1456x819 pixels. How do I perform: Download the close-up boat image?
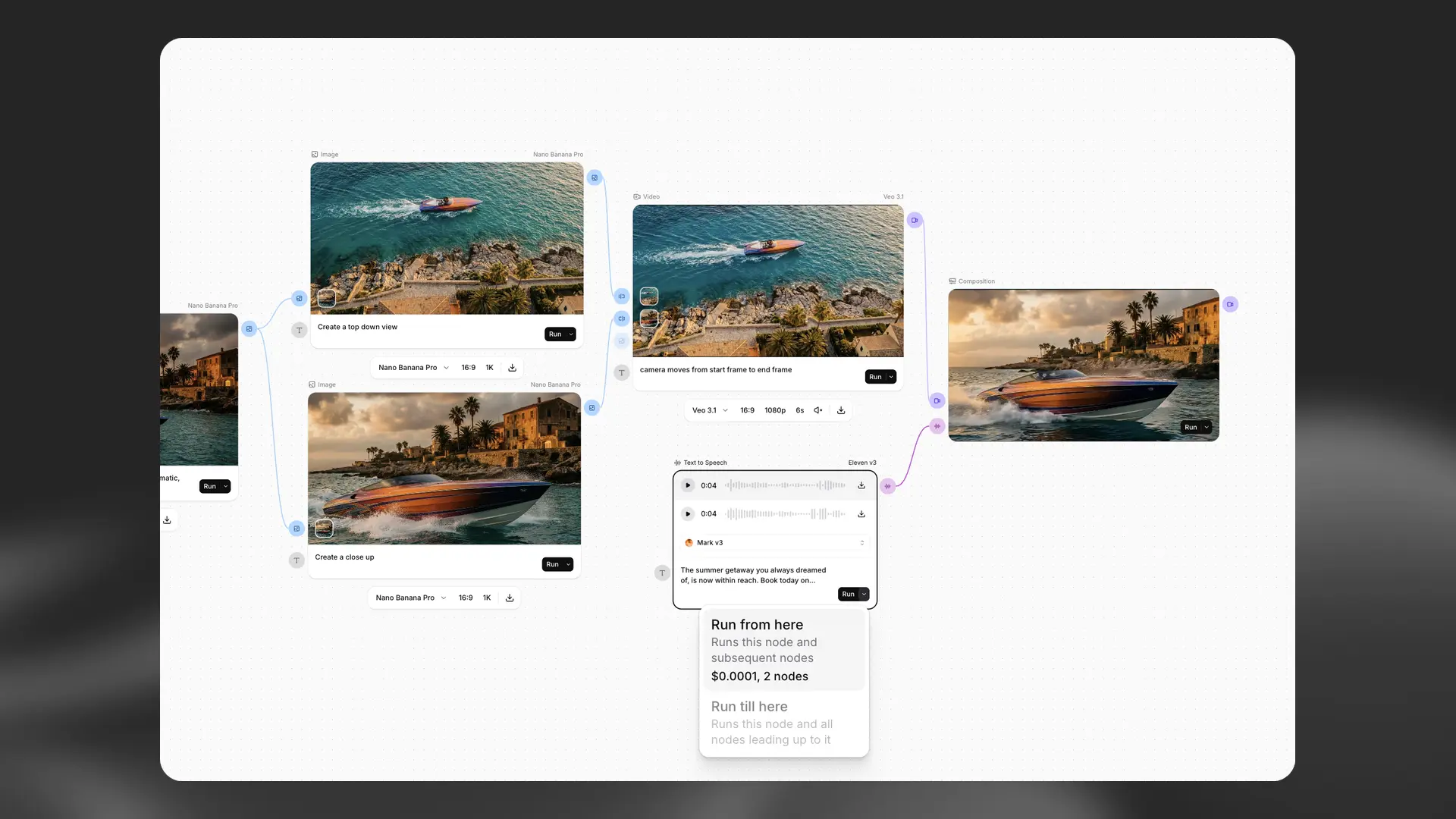coord(509,598)
